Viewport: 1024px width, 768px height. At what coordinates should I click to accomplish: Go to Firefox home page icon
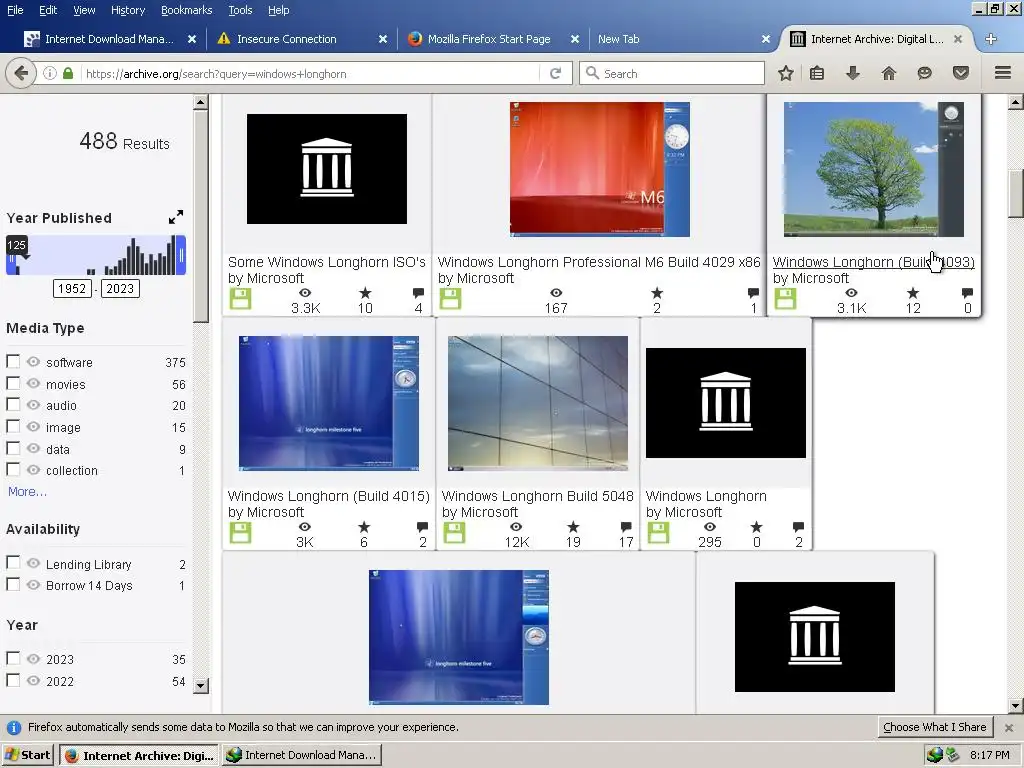coord(889,73)
